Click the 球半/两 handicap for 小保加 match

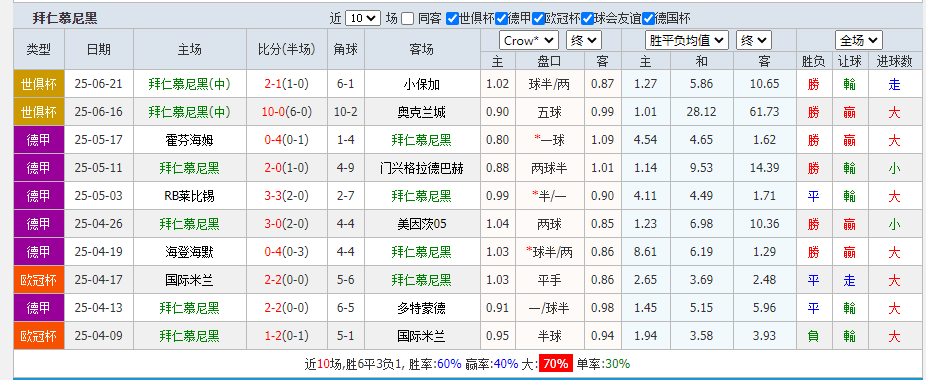click(x=549, y=85)
